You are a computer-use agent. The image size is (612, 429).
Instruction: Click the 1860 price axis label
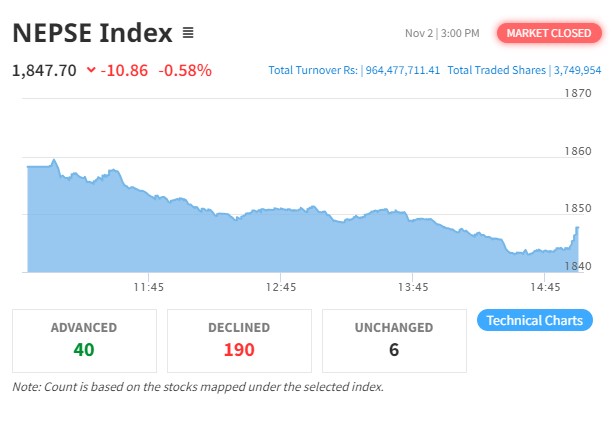coord(578,152)
